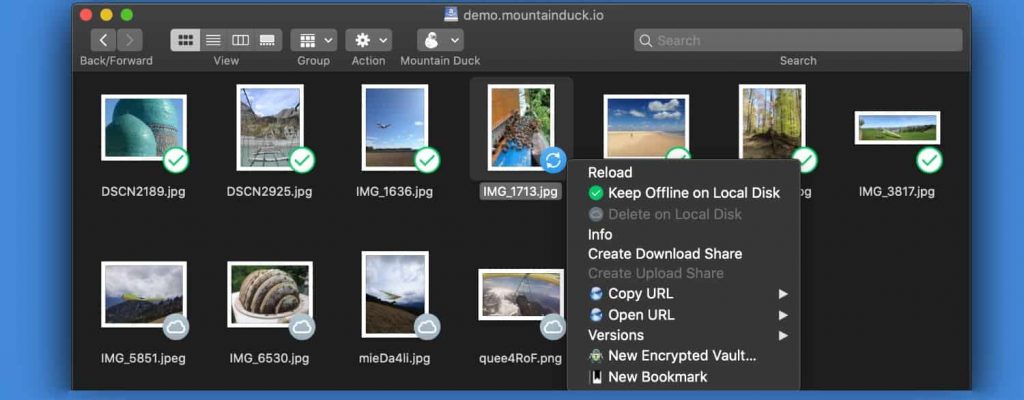Screen dimensions: 1024x400
Task: Switch to list view
Action: pyautogui.click(x=213, y=40)
